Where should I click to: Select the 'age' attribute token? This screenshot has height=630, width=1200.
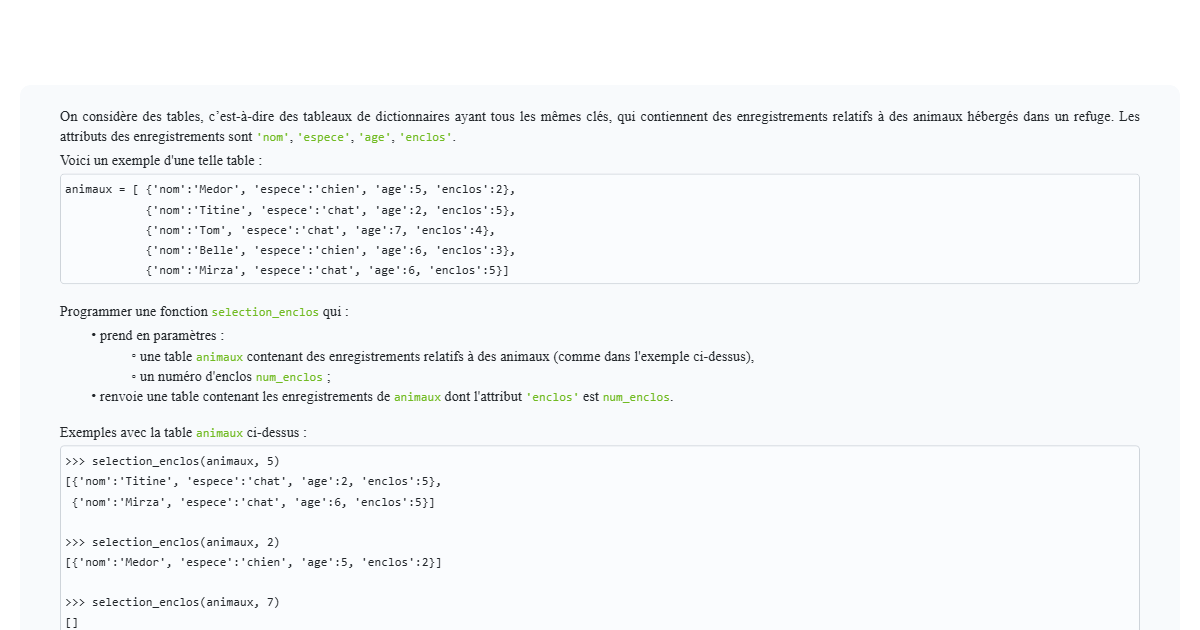(x=374, y=137)
